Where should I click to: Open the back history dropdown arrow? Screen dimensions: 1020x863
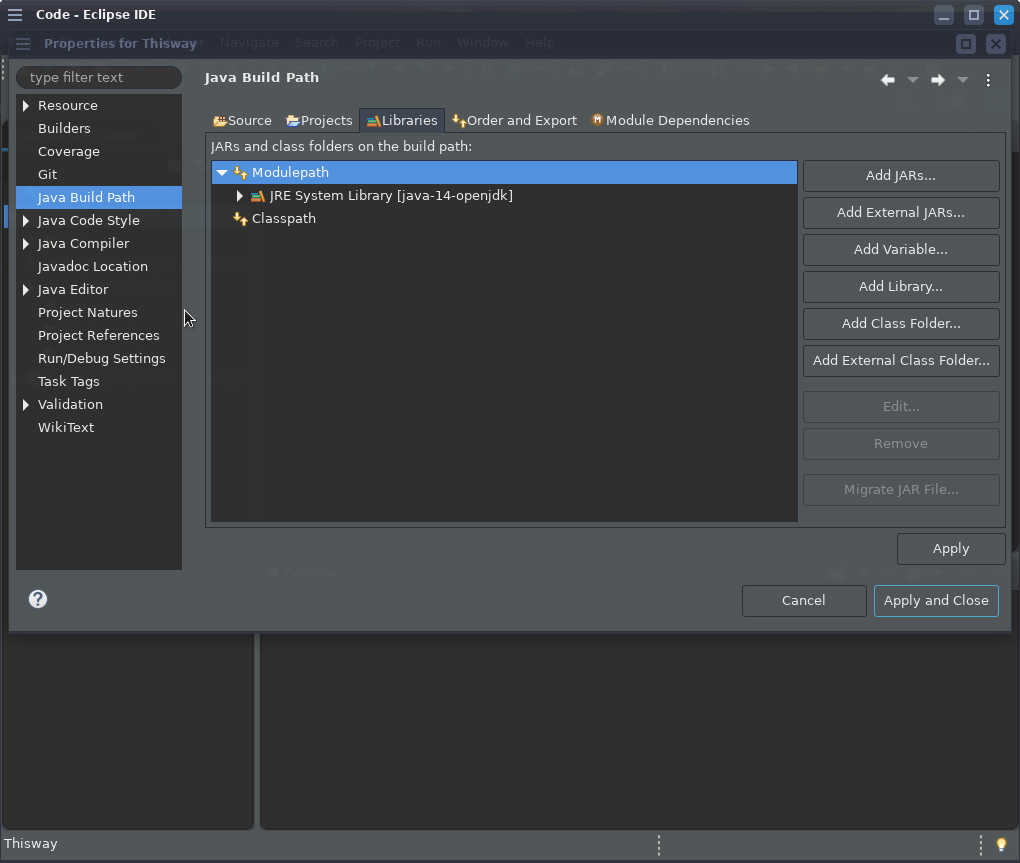(913, 80)
